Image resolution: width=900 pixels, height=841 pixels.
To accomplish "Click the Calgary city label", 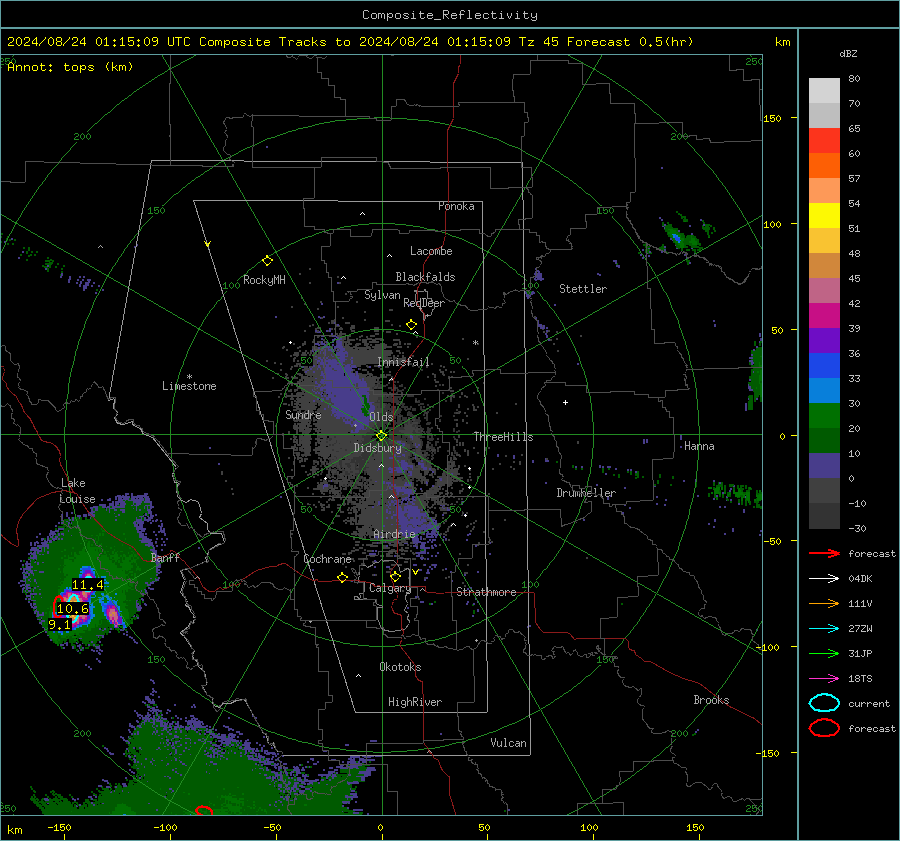I will (x=390, y=588).
